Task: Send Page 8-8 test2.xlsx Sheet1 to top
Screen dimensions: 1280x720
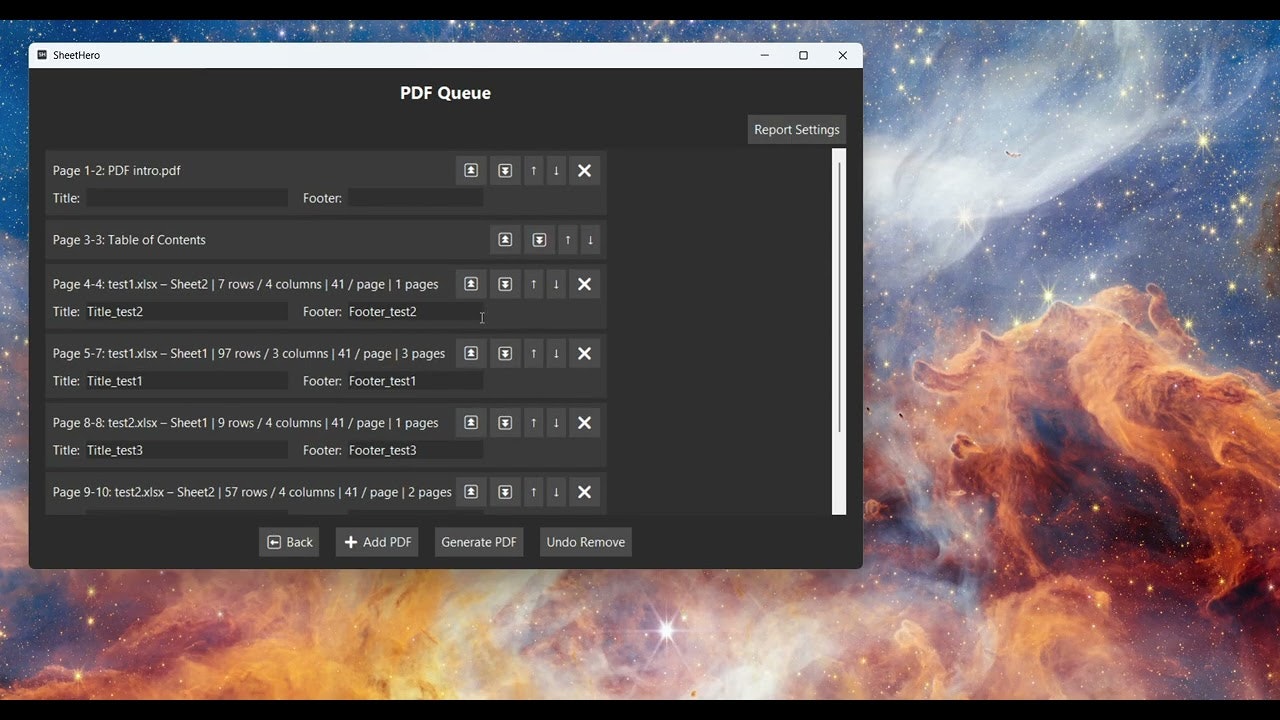Action: pyautogui.click(x=471, y=423)
